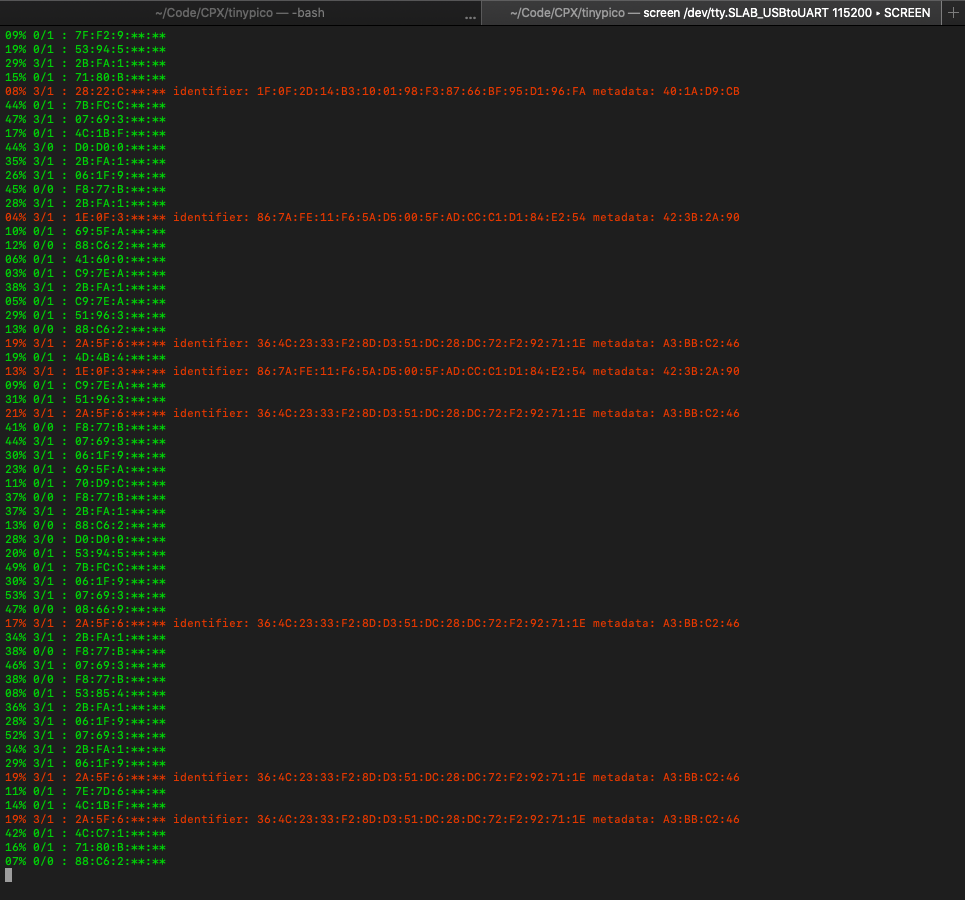Screen dimensions: 965x900
Task: Click the 11% 7E:7D:6 entry
Action: (x=86, y=791)
